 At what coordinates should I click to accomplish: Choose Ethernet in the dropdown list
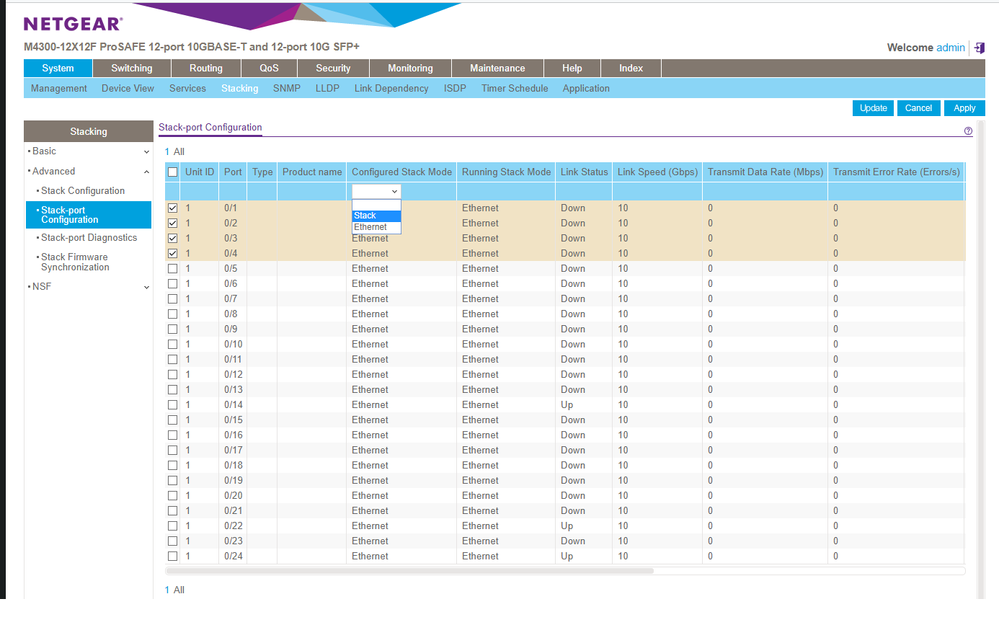click(377, 227)
